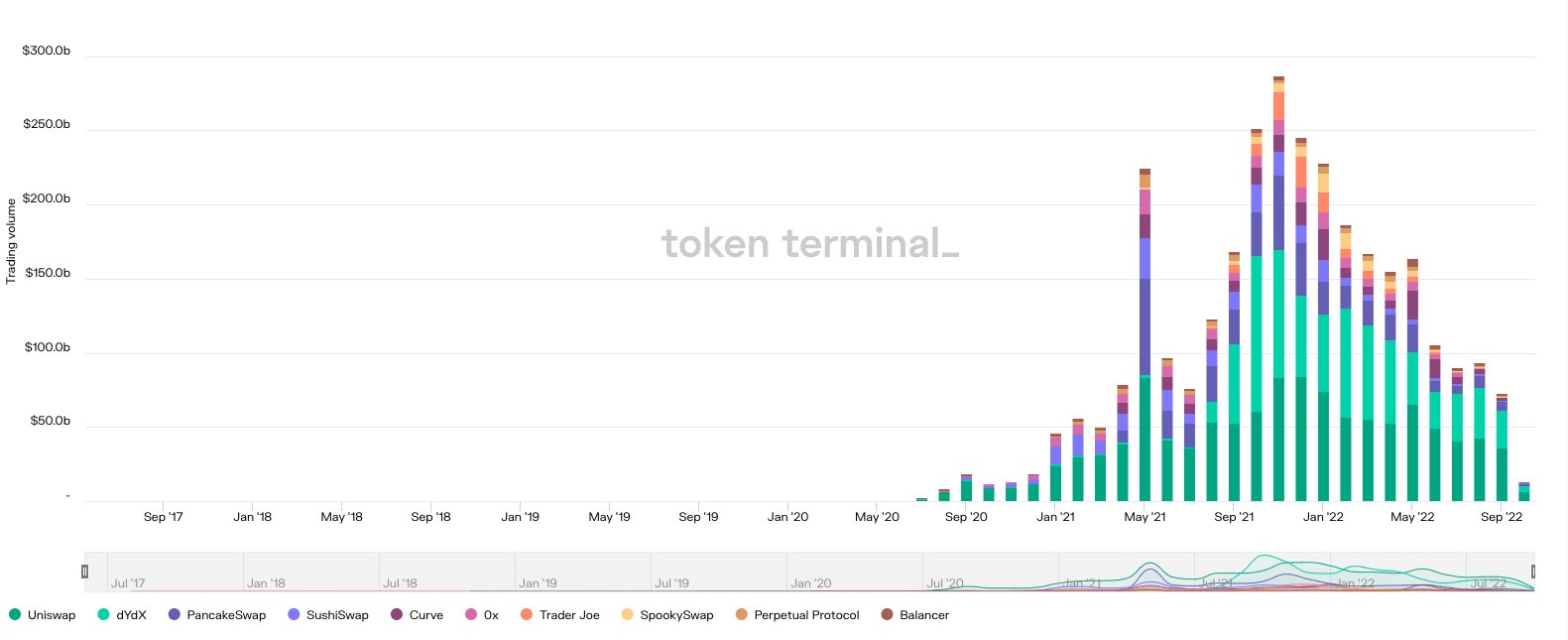This screenshot has width=1568, height=640.
Task: Select the tall May '21 volume bar
Action: 1146,337
